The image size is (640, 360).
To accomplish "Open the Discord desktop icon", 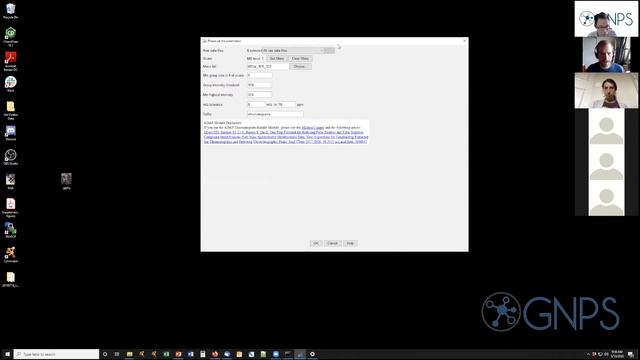I will pos(11,133).
